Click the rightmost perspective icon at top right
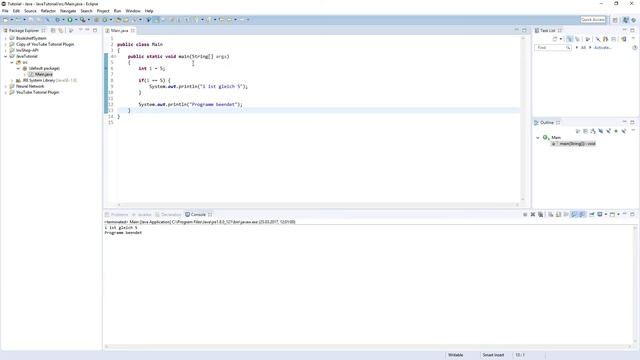 coord(634,20)
